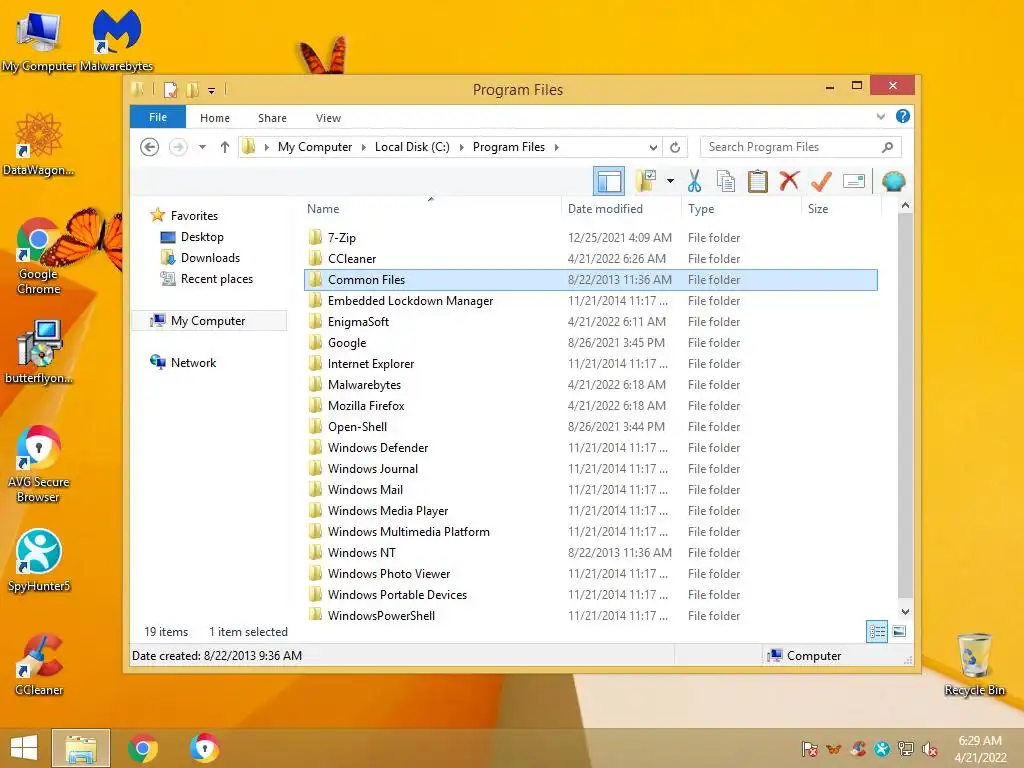This screenshot has height=768, width=1024.
Task: Select the Windows Defender folder
Action: [591, 447]
